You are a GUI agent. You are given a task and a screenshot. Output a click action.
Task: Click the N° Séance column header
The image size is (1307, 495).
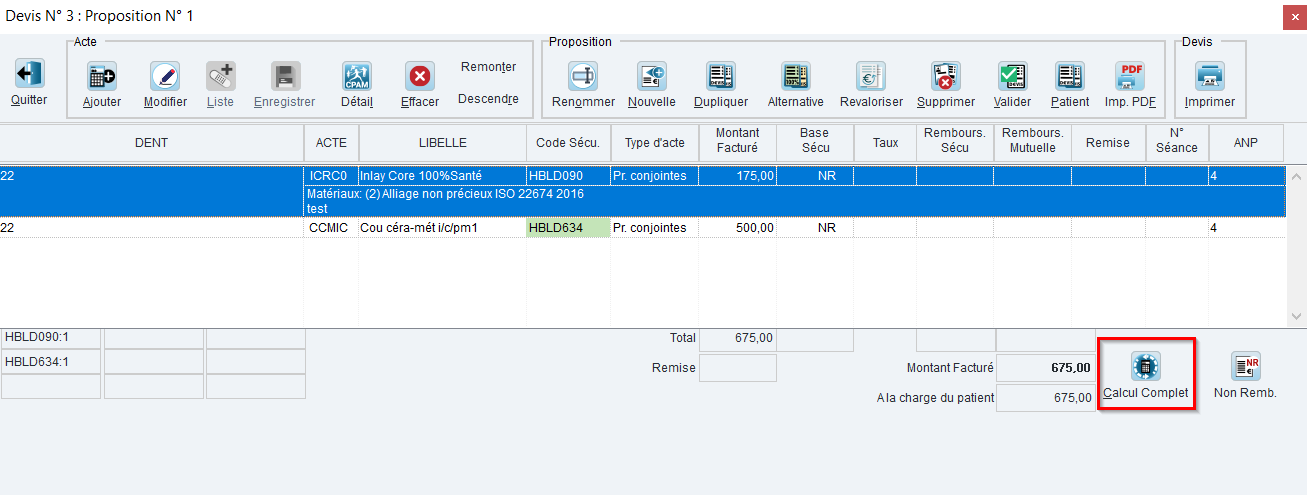pos(1177,143)
